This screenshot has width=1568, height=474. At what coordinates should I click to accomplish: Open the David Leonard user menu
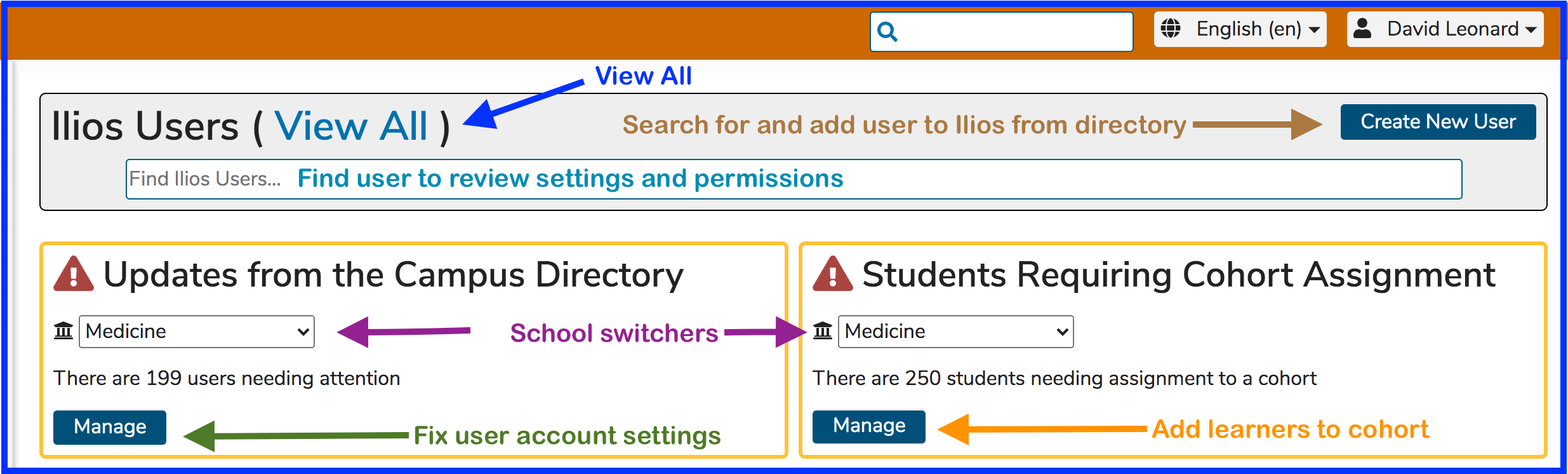pos(1445,29)
